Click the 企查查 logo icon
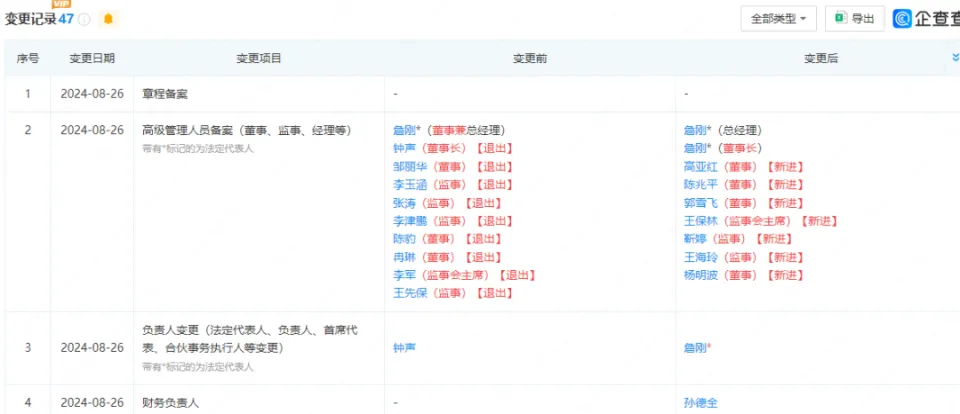This screenshot has height=414, width=960. click(902, 19)
